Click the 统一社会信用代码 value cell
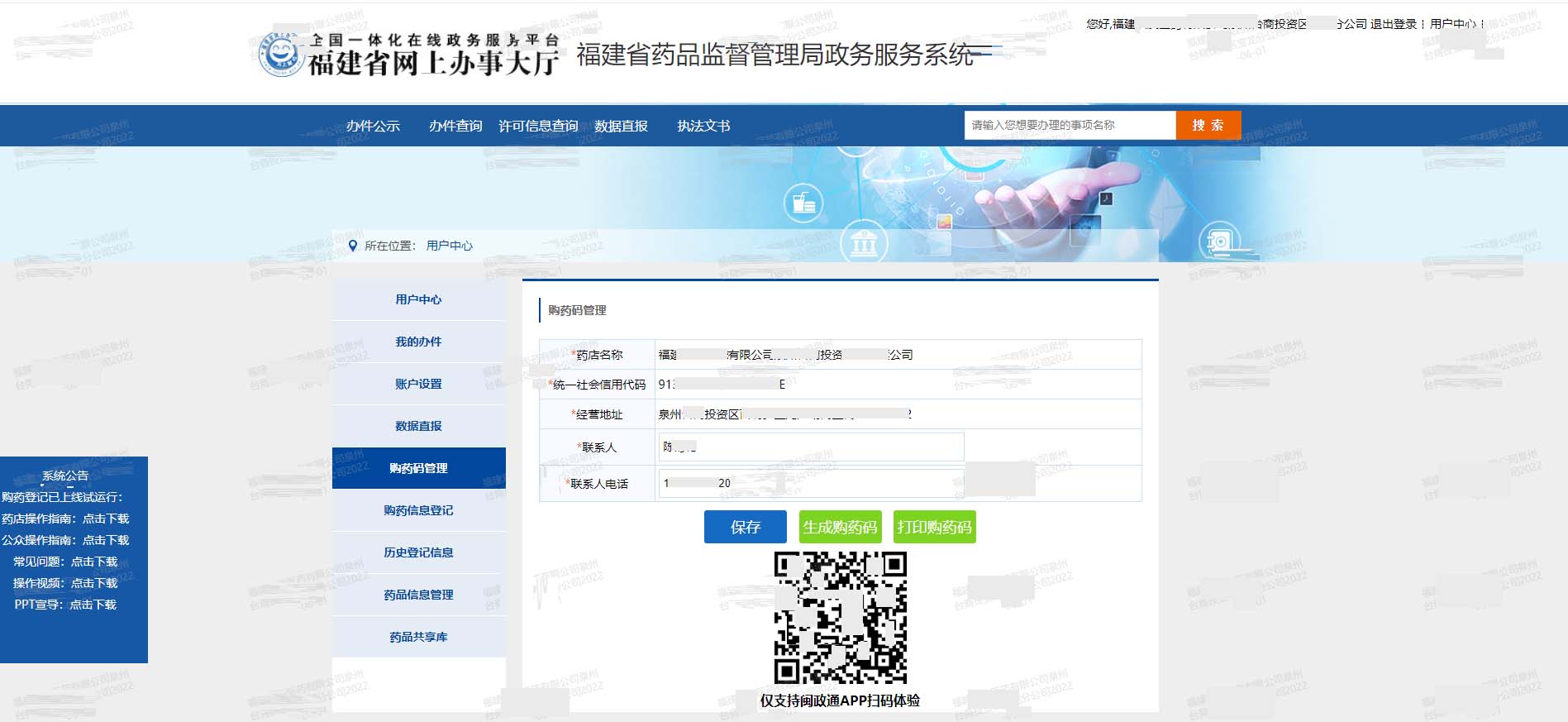This screenshot has height=722, width=1568. pos(898,384)
